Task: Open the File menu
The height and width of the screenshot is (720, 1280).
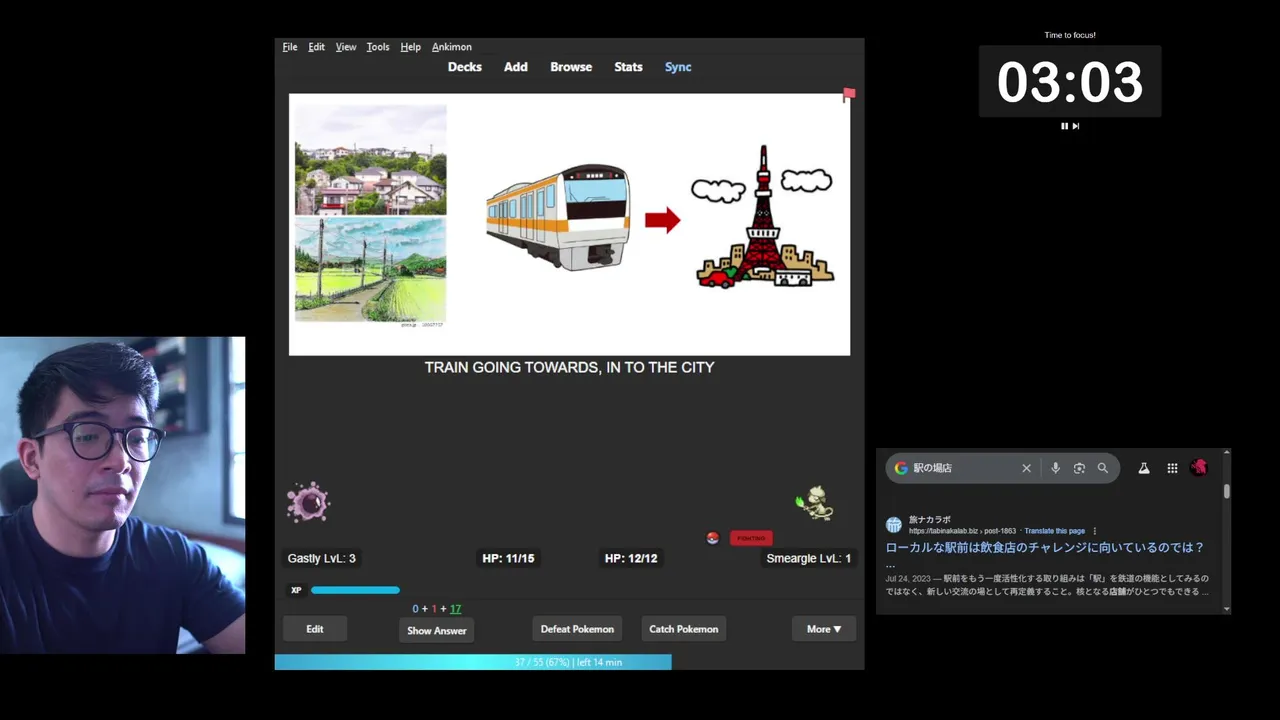Action: coord(290,47)
